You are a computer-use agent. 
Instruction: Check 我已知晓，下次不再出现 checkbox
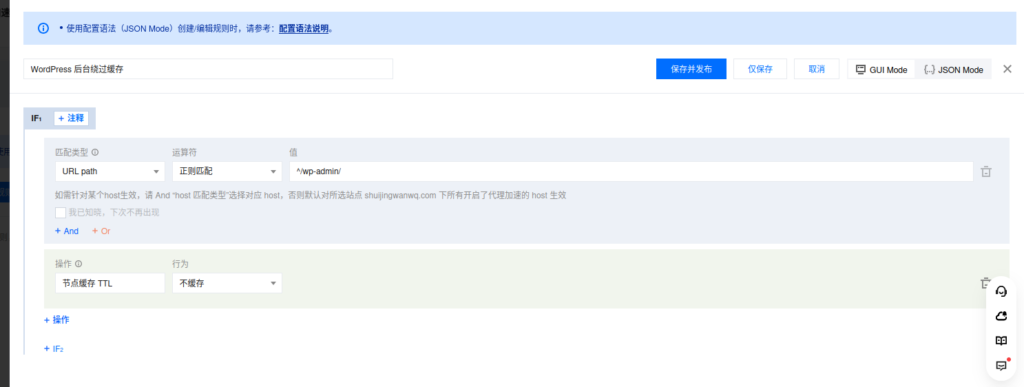pos(61,212)
